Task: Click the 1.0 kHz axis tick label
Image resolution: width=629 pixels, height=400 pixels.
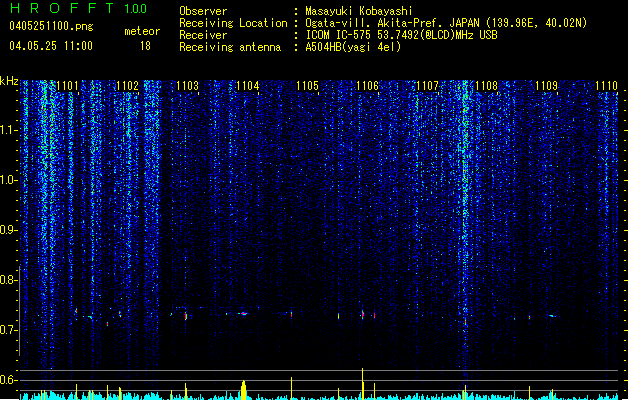Action: pos(8,181)
